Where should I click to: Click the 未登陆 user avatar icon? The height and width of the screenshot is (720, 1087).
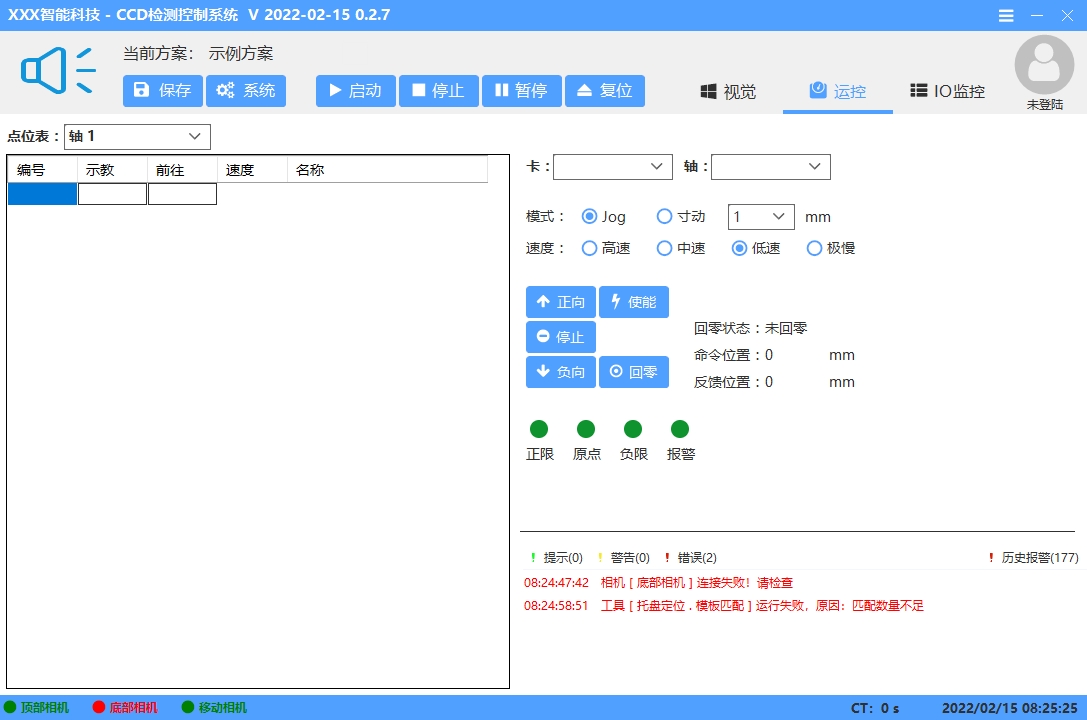(1044, 64)
